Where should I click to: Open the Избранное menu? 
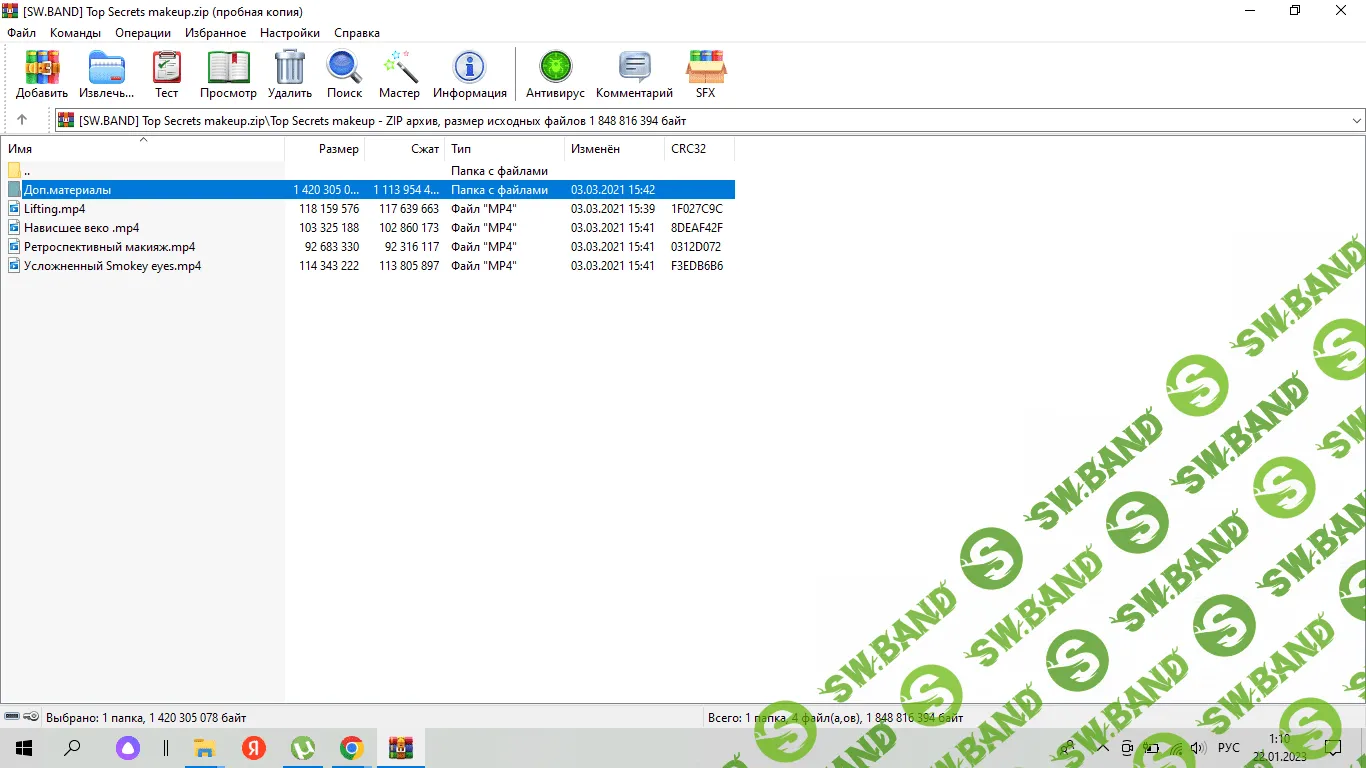tap(215, 33)
